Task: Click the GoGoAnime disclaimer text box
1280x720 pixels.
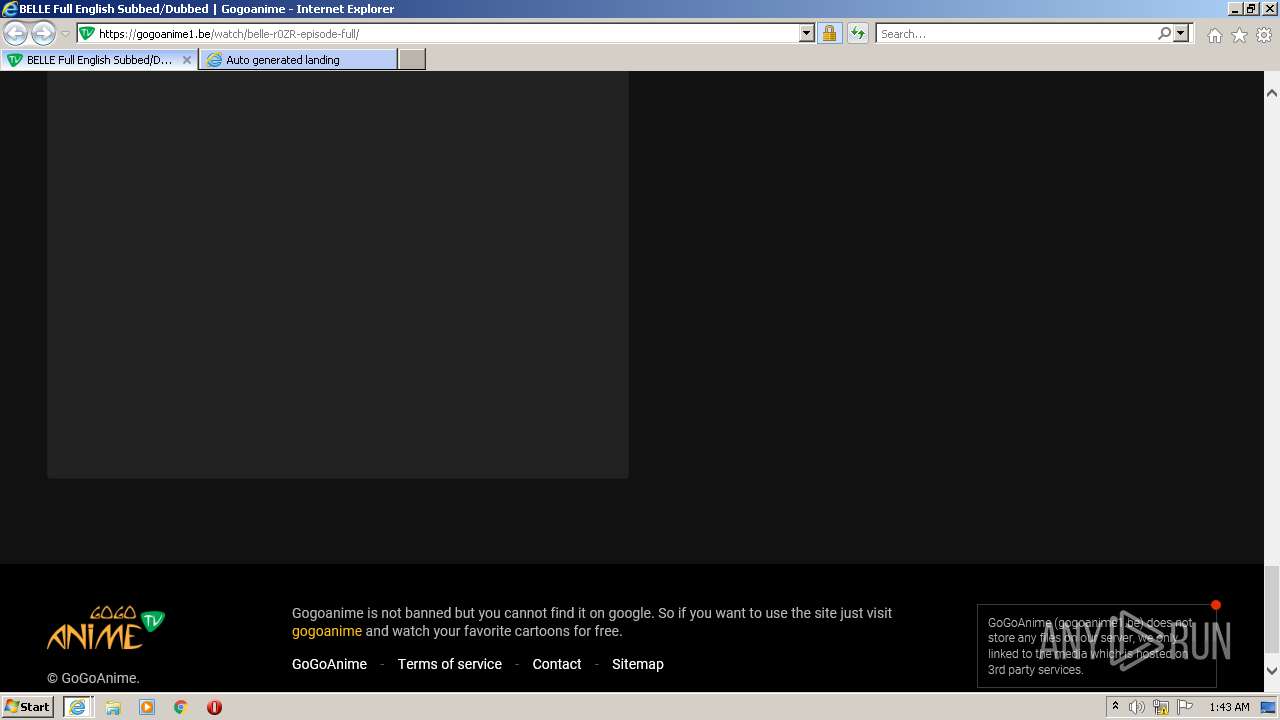Action: [x=1097, y=646]
